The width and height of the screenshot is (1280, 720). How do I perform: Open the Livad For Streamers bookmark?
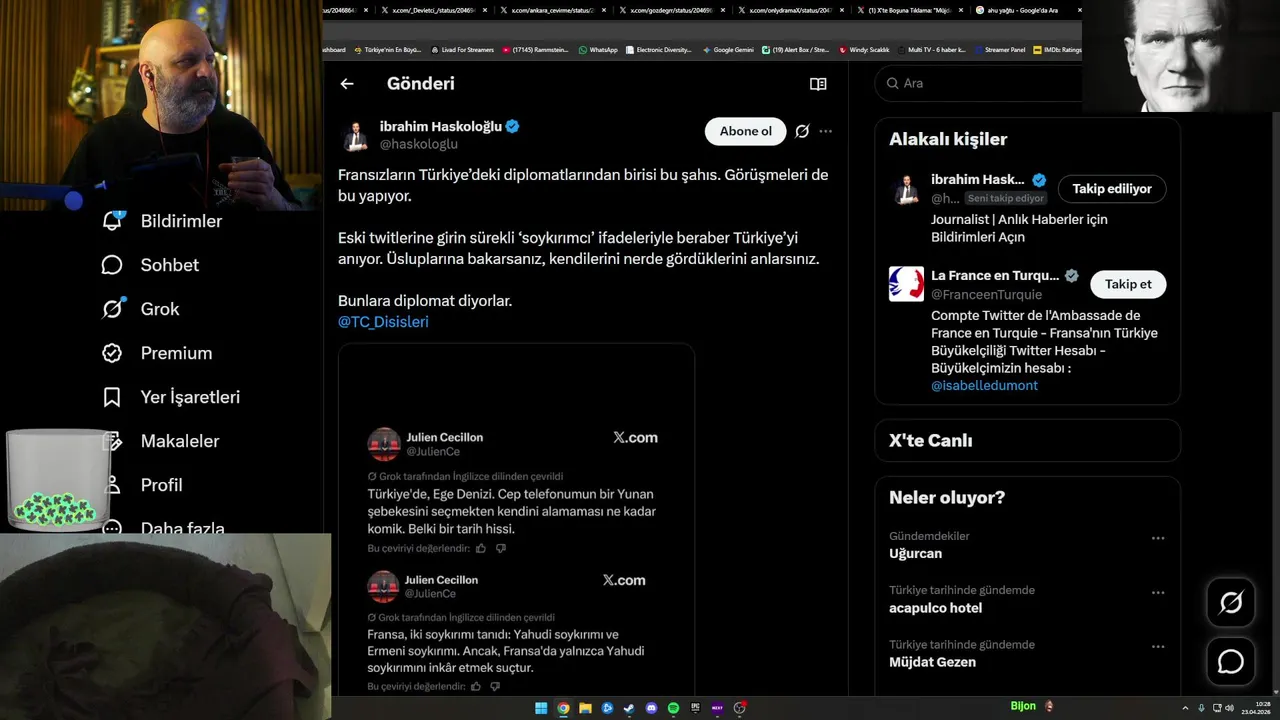[x=462, y=49]
